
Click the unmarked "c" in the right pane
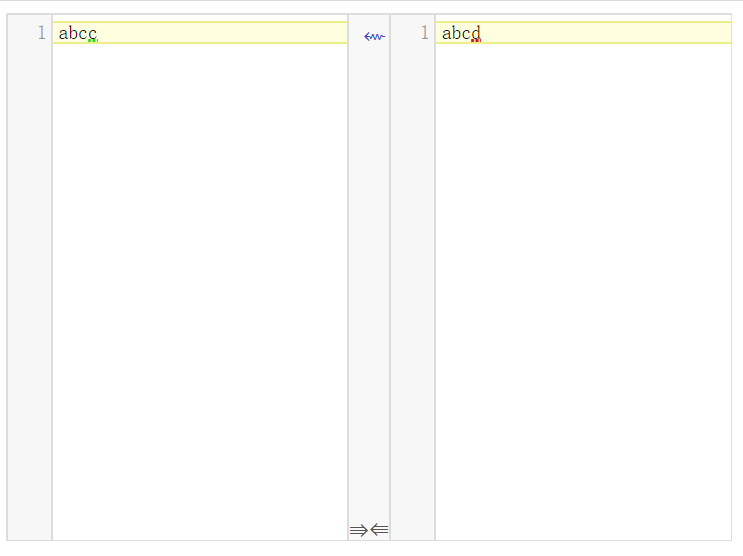click(466, 34)
